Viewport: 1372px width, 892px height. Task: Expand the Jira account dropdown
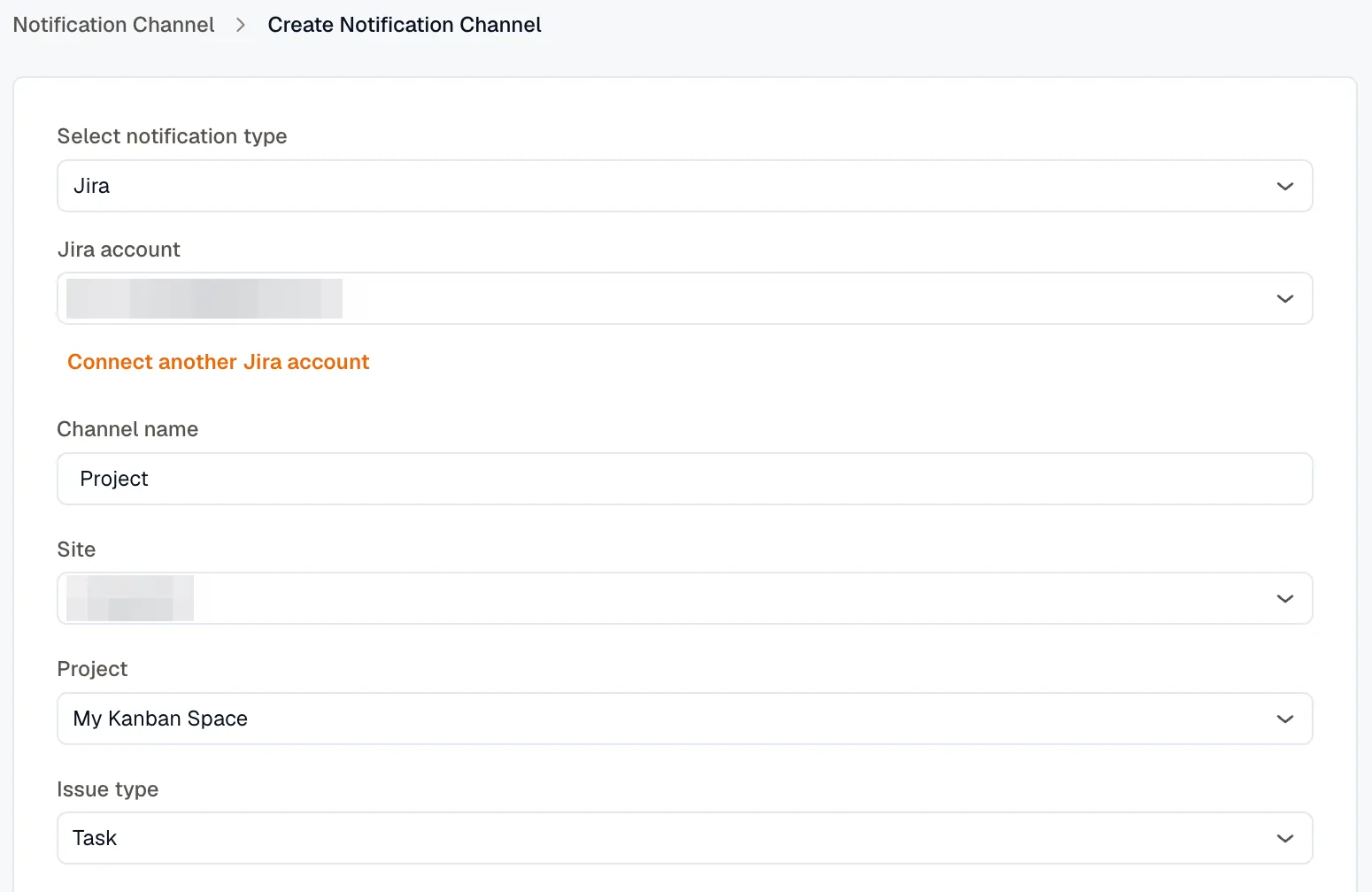pyautogui.click(x=684, y=298)
